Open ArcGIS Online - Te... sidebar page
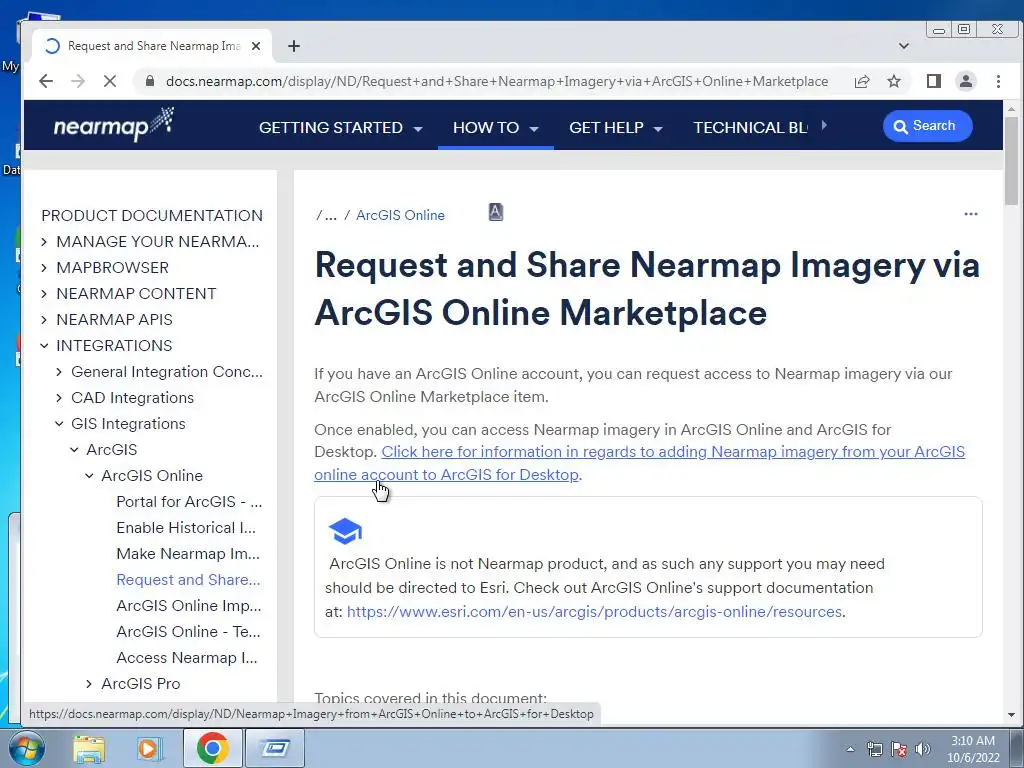 188,632
